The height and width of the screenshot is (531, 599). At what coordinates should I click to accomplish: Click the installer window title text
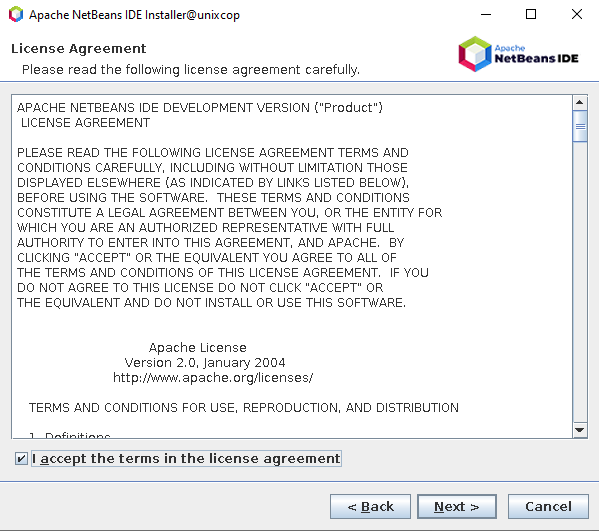coord(134,15)
